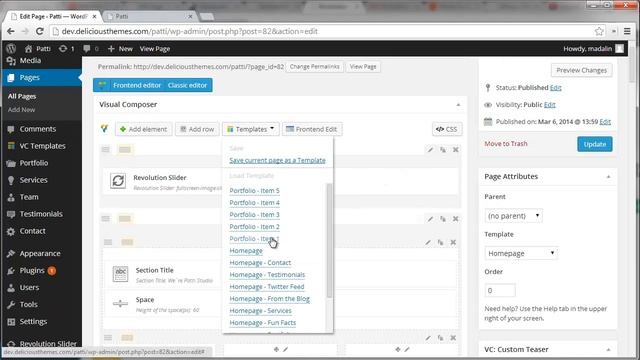The image size is (640, 360).
Task: Click the Edit link next to Visibility
Action: point(549,105)
